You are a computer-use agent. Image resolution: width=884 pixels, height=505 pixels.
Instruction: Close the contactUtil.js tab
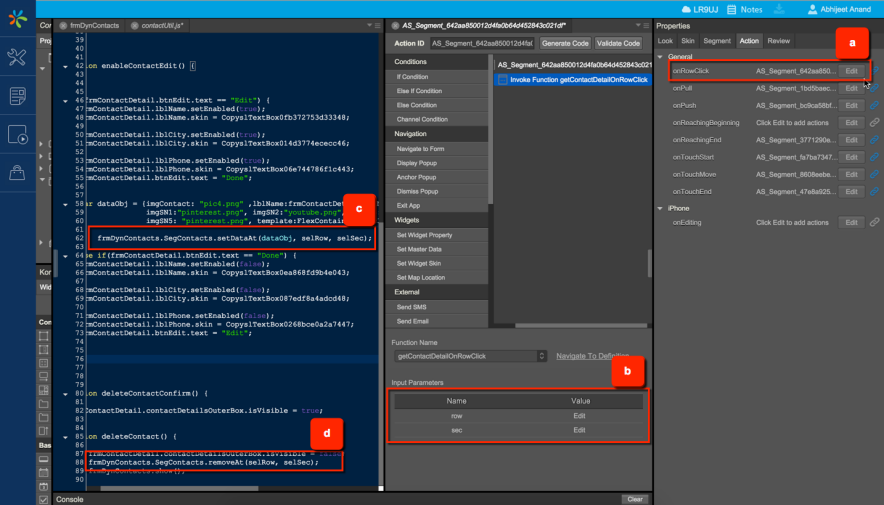click(x=135, y=25)
